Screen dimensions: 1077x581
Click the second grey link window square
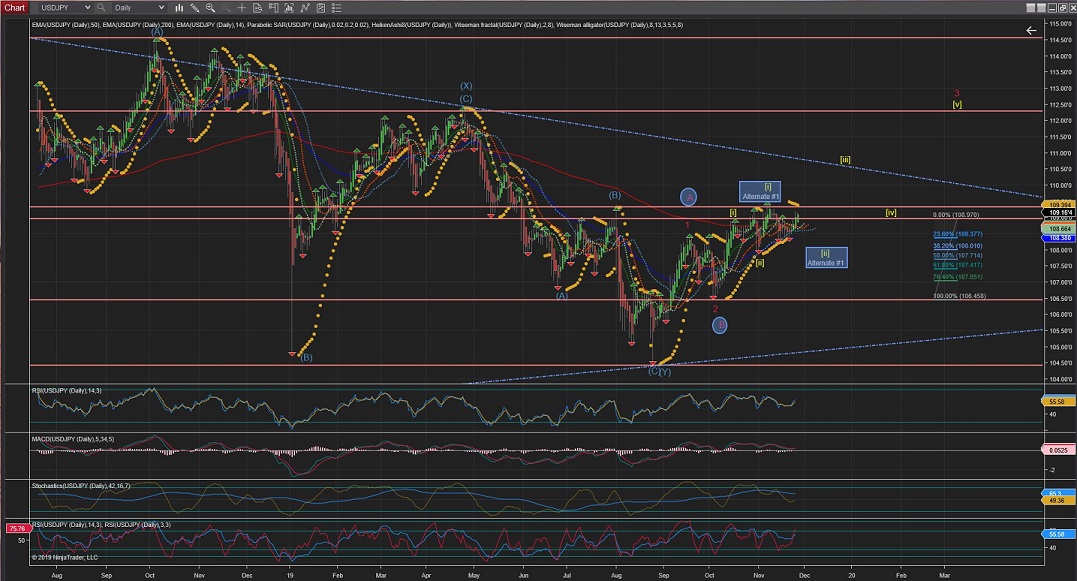click(1041, 8)
